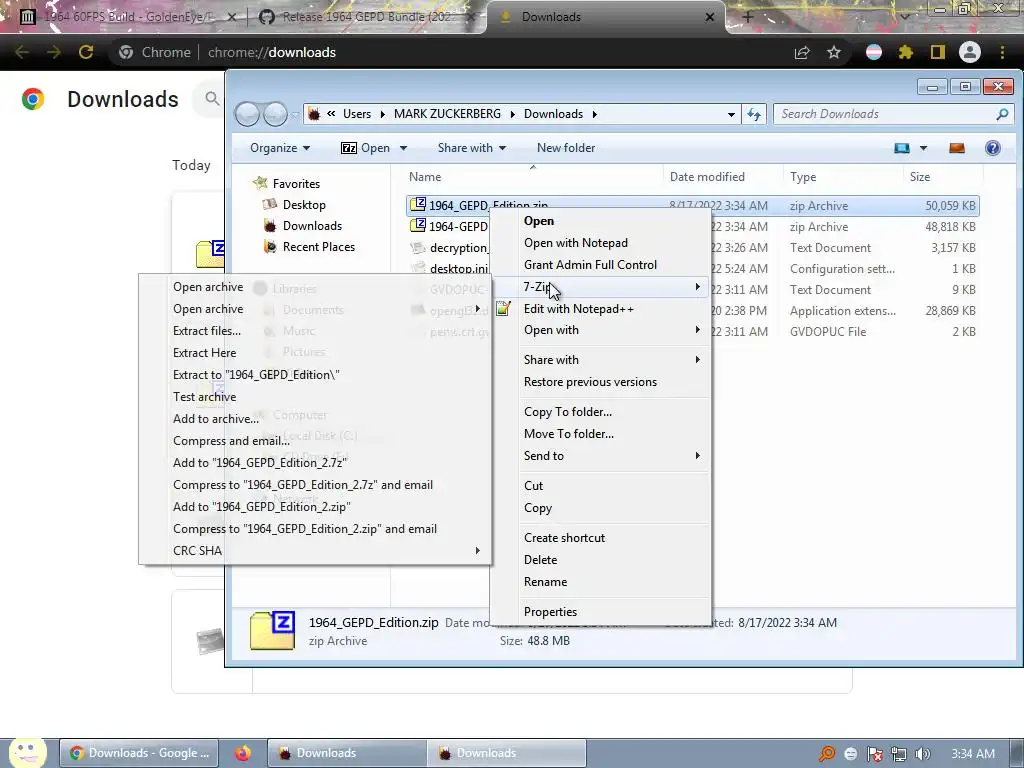Expand the Open button dropdown arrow
1024x768 pixels.
(x=404, y=148)
